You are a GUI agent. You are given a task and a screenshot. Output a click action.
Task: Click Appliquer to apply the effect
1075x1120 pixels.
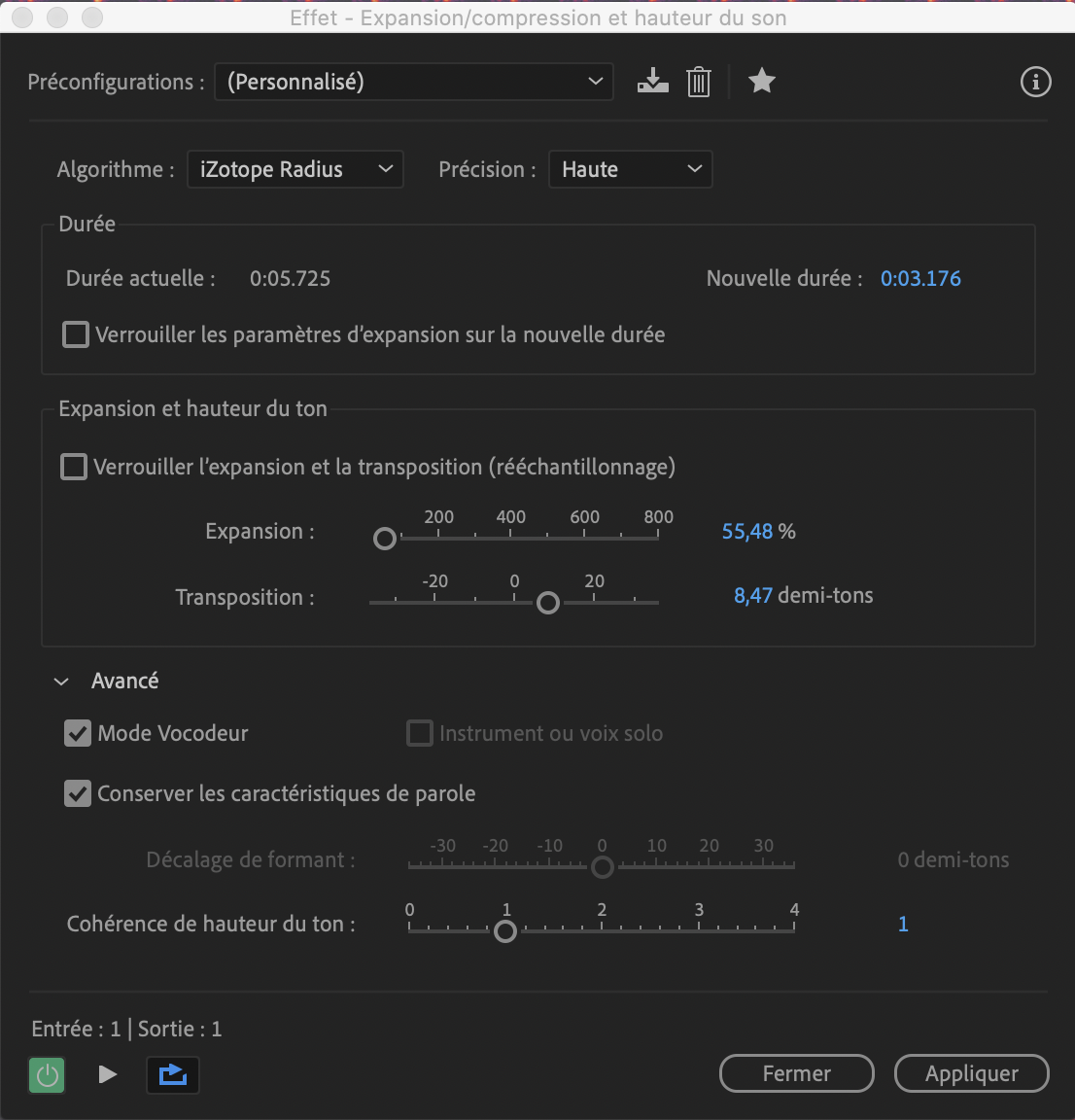[x=971, y=1073]
